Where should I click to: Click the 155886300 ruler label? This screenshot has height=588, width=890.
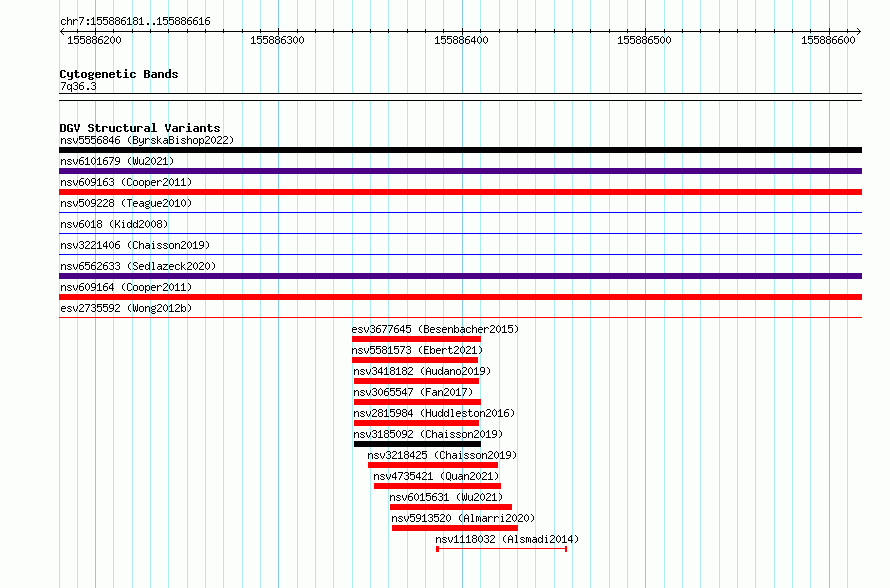277,40
